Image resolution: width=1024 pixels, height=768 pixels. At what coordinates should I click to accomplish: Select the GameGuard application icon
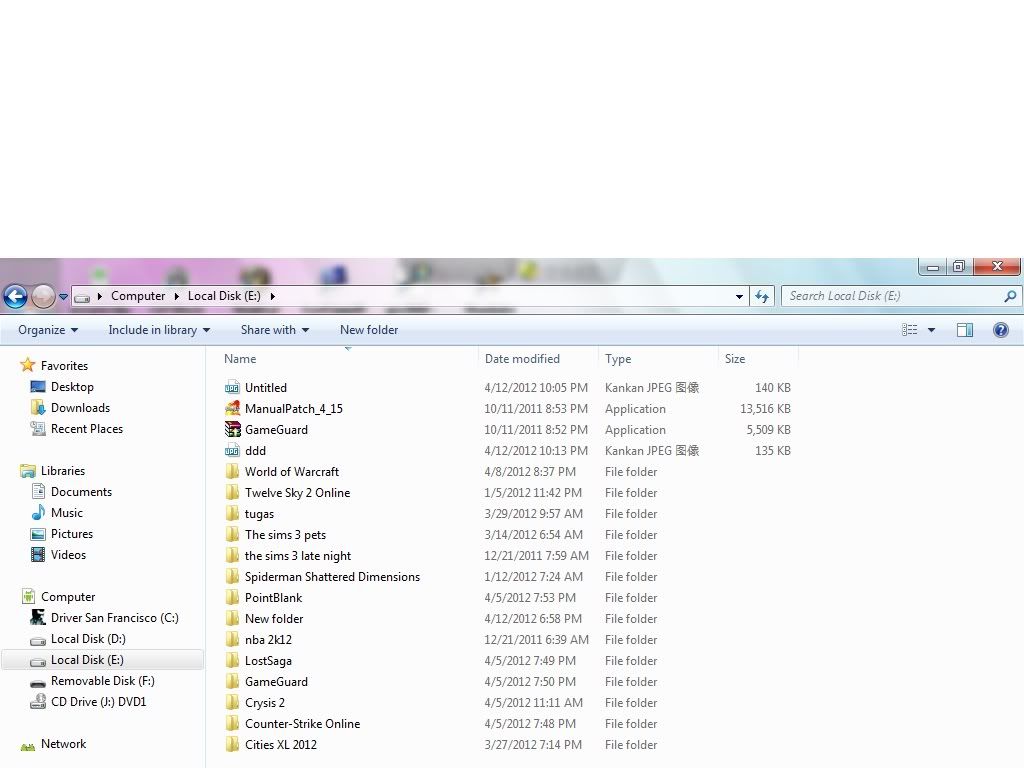click(232, 429)
